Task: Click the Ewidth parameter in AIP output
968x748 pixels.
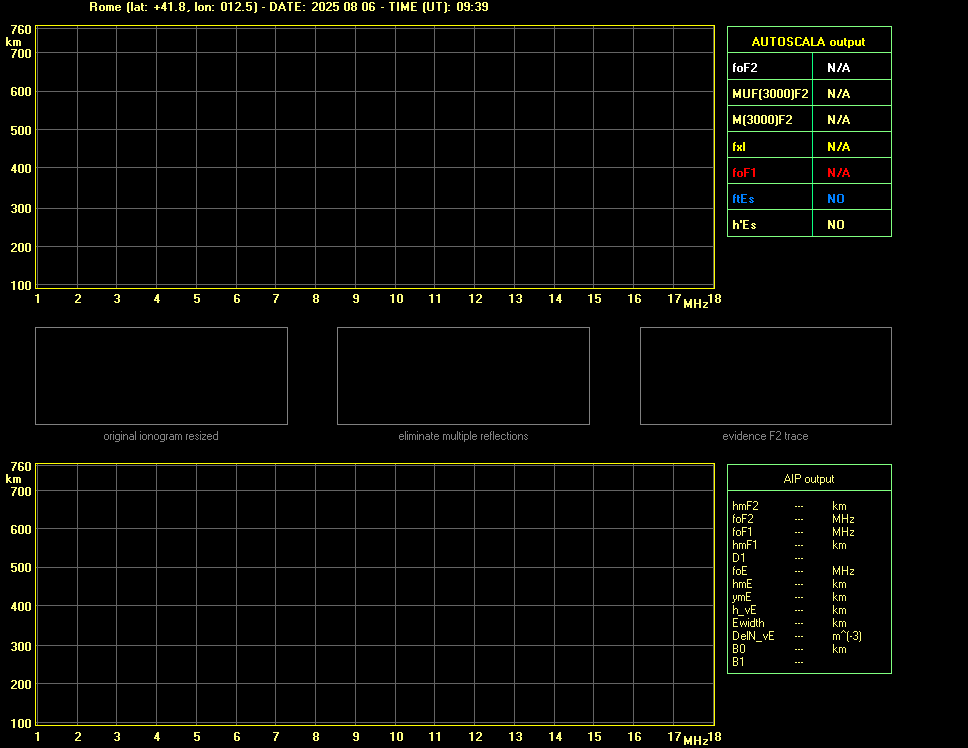Action: [748, 623]
